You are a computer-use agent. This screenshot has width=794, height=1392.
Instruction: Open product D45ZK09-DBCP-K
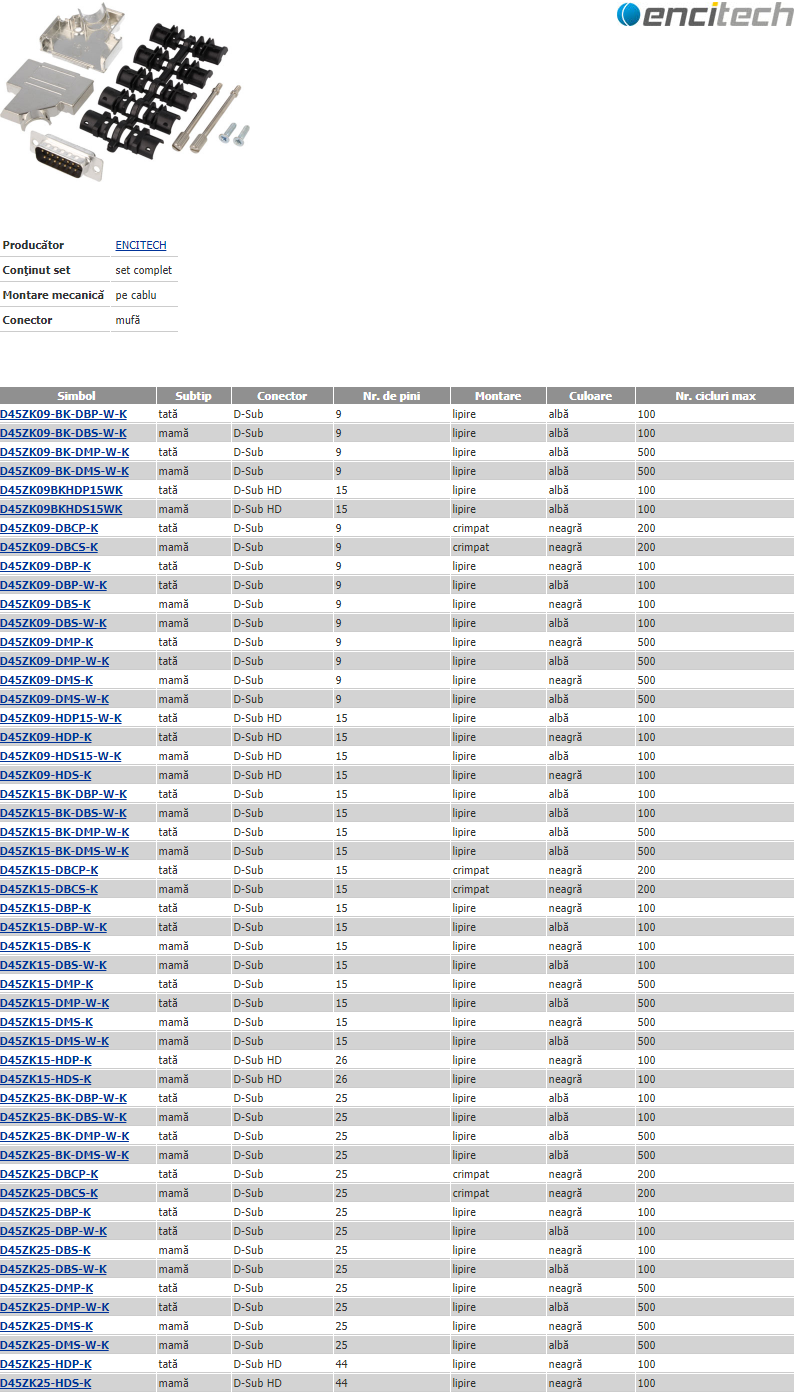click(49, 528)
